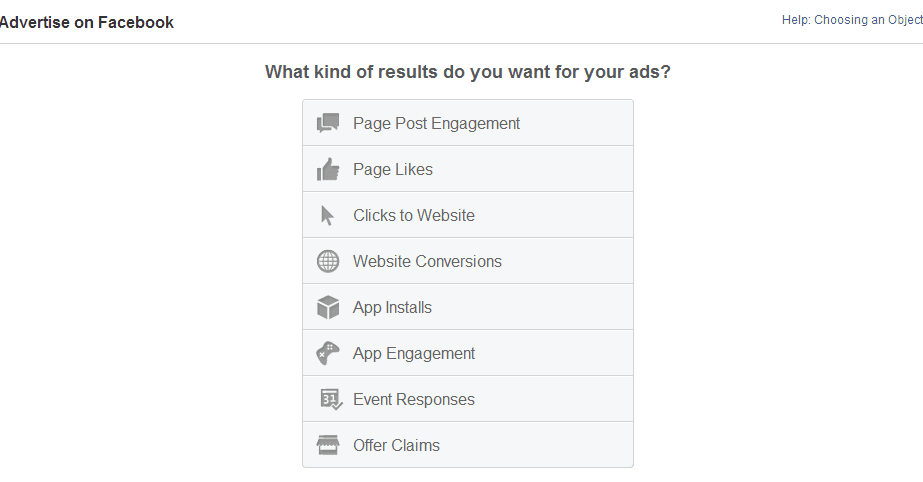Image resolution: width=923 pixels, height=482 pixels.
Task: Select the Page Post Engagement objective
Action: click(x=468, y=123)
